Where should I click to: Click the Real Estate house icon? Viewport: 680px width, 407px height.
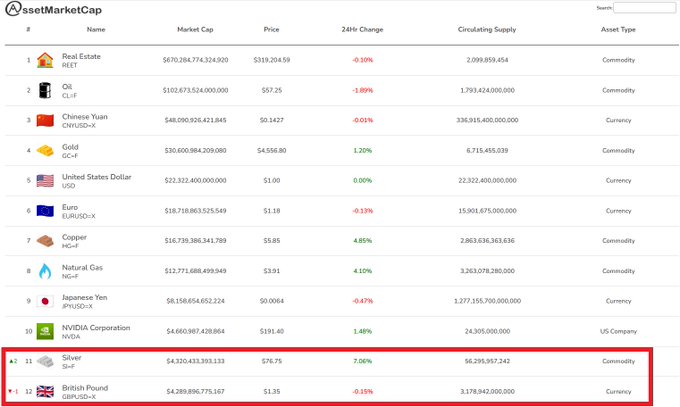(45, 60)
